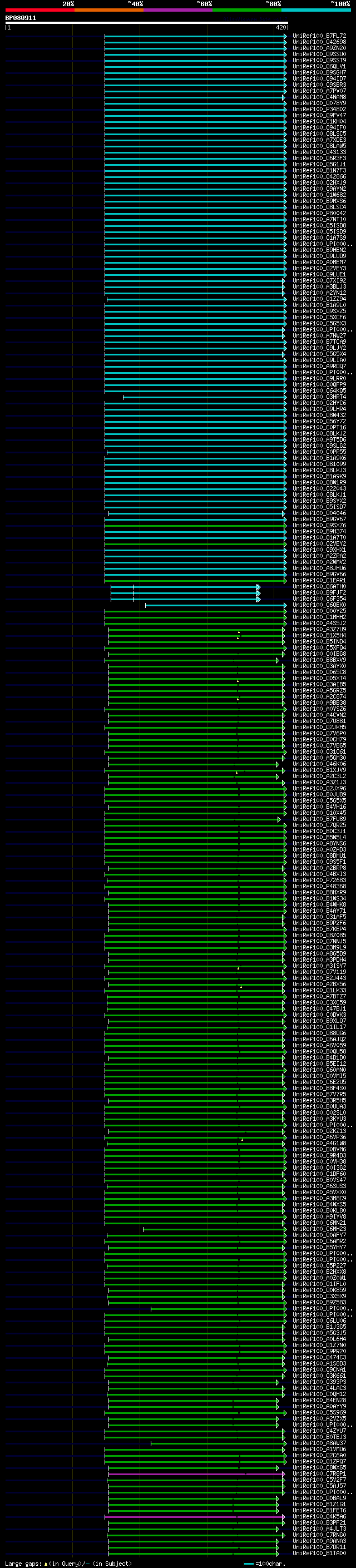The image size is (356, 1568).
Task: Select hit UniRef100_B9HEN2
Action: [x=319, y=250]
